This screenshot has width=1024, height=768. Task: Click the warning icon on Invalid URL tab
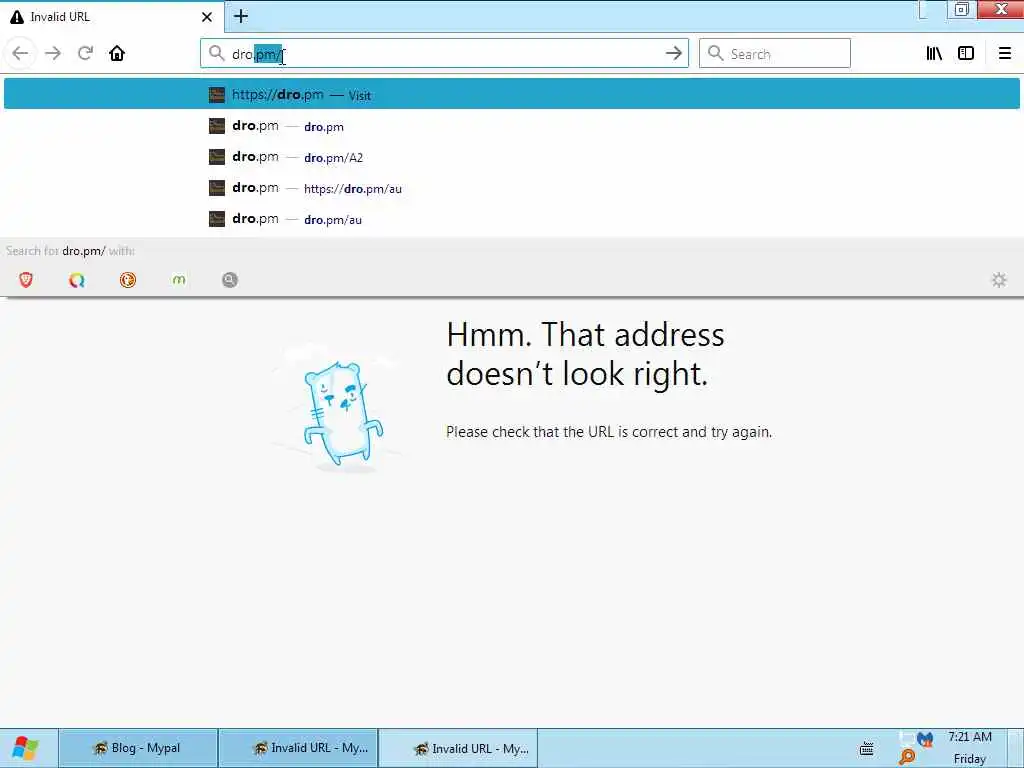(x=17, y=17)
